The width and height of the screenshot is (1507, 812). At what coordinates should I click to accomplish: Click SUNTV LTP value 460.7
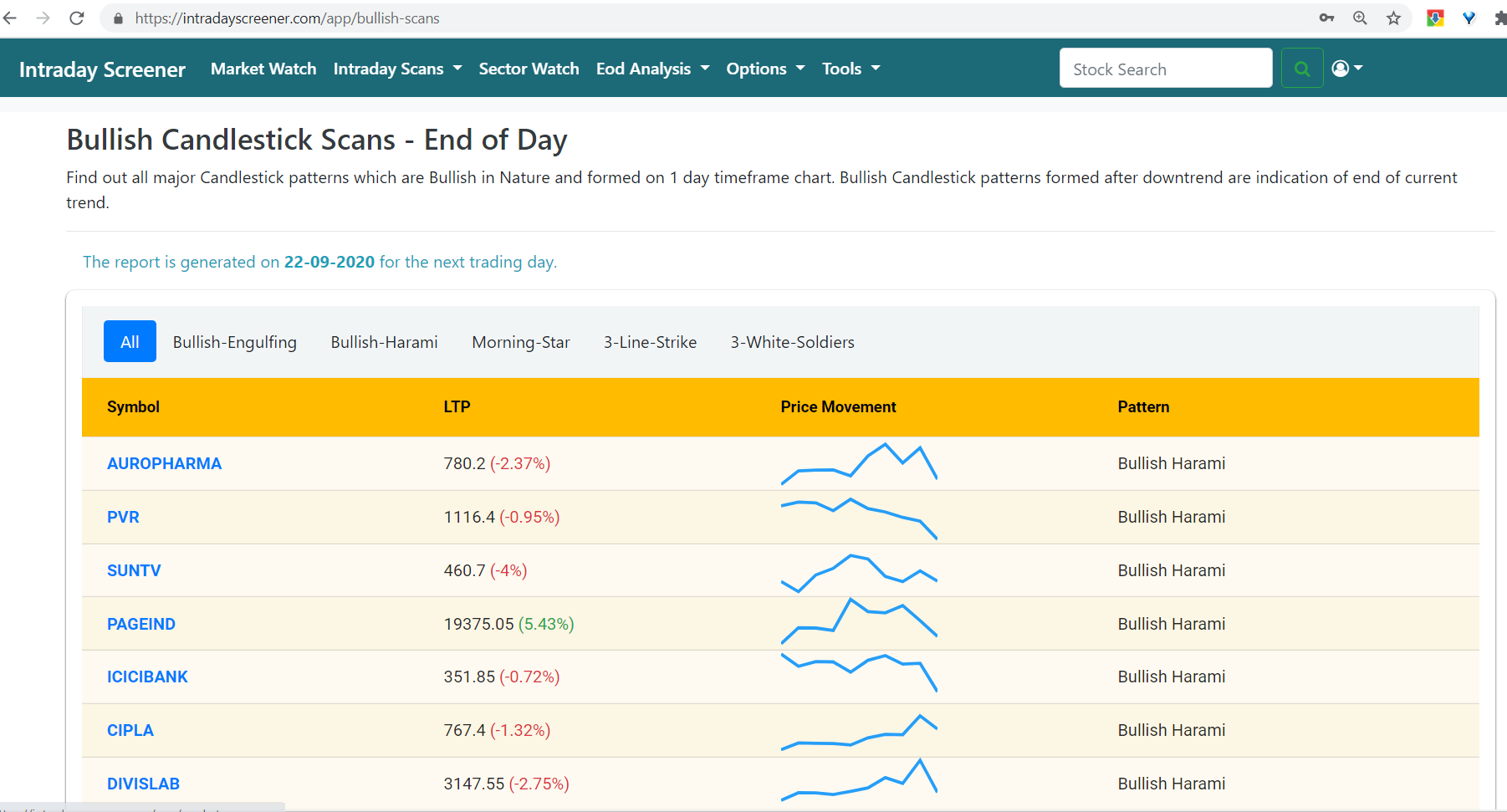tap(464, 570)
